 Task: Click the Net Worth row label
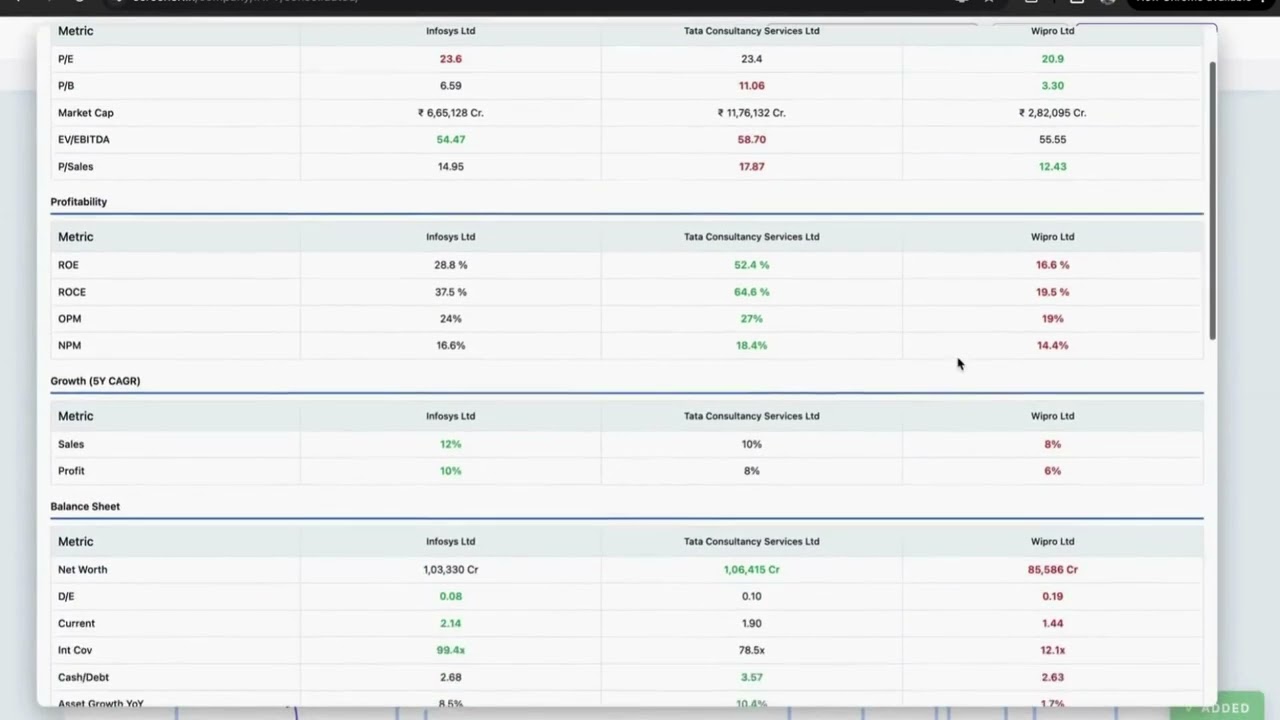pos(83,570)
